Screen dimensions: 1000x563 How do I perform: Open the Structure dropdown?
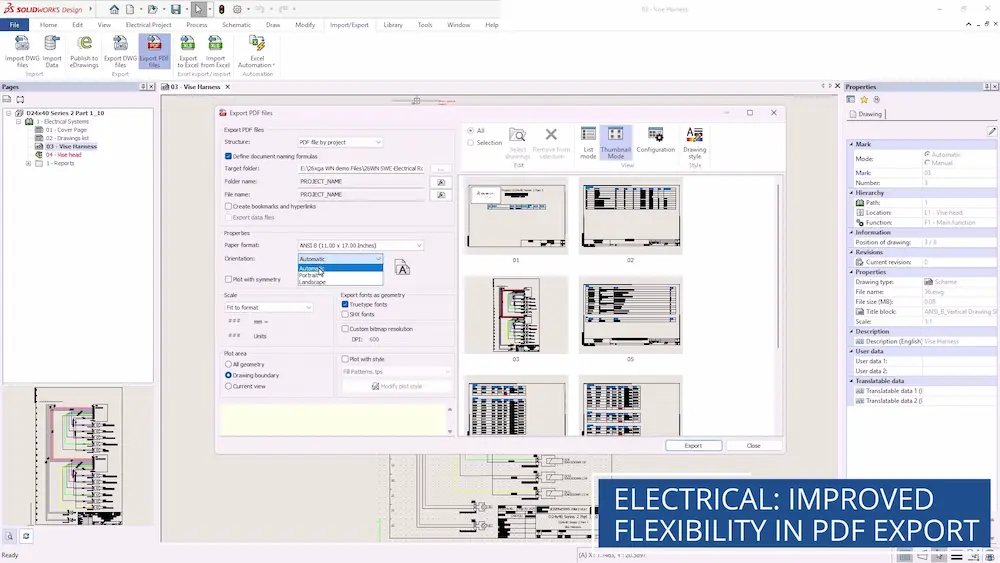tap(340, 142)
